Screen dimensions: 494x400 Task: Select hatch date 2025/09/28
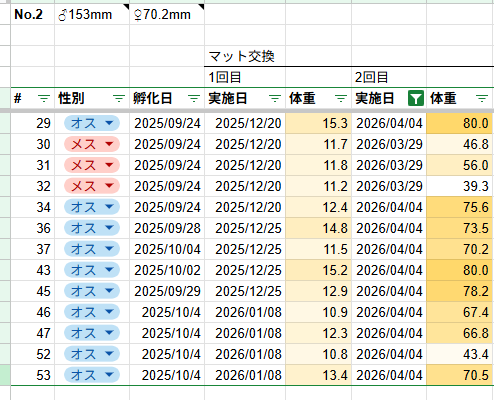coord(167,228)
